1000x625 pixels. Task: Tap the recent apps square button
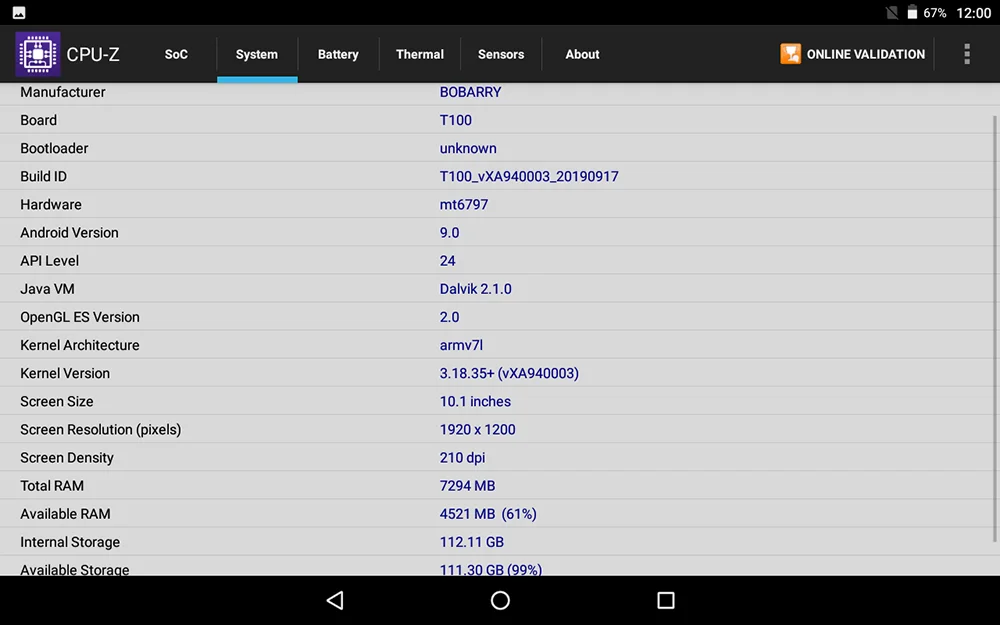click(x=665, y=600)
